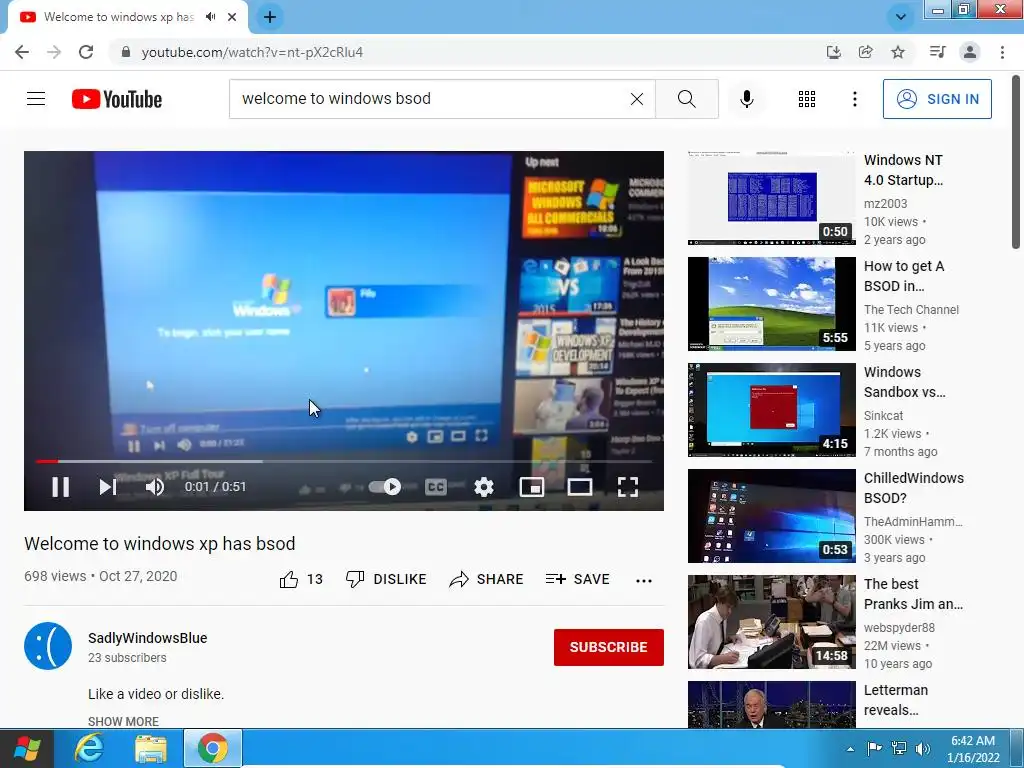This screenshot has height=768, width=1024.
Task: Click SAVE to add to playlist
Action: coord(578,579)
